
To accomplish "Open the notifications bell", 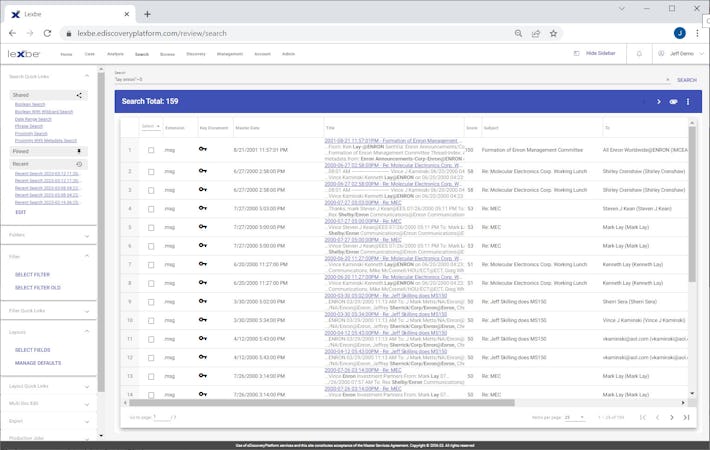I will [x=639, y=53].
